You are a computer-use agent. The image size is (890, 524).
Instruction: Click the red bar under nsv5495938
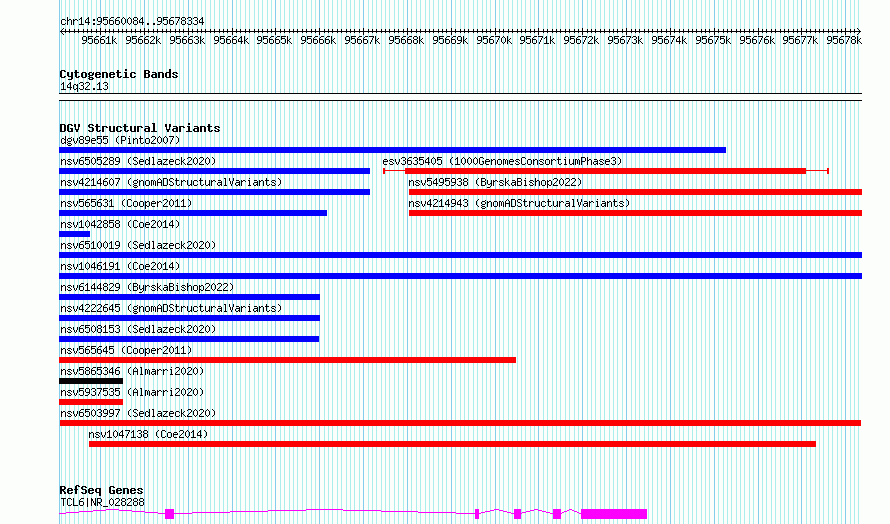635,192
